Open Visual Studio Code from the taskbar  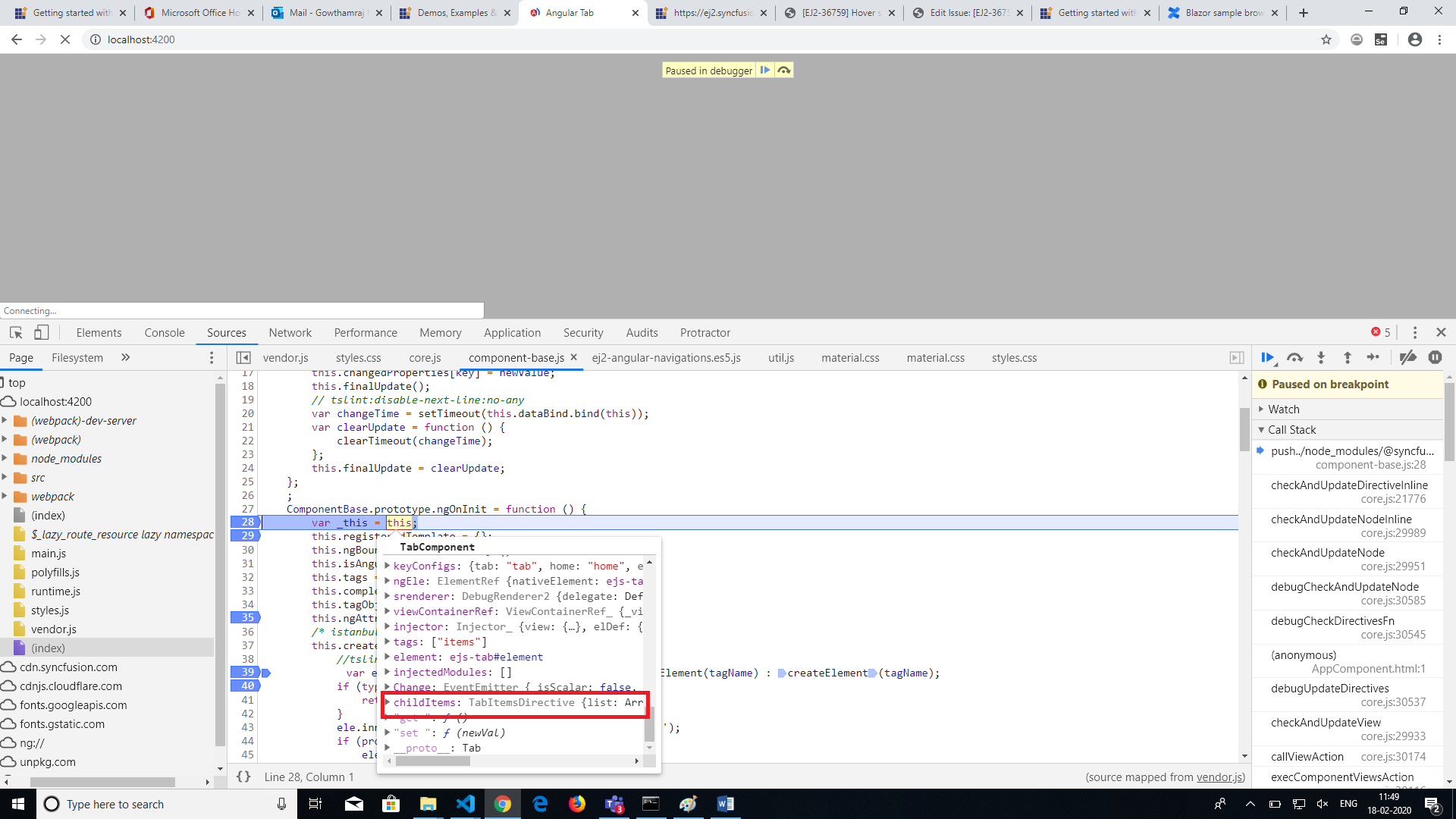465,804
